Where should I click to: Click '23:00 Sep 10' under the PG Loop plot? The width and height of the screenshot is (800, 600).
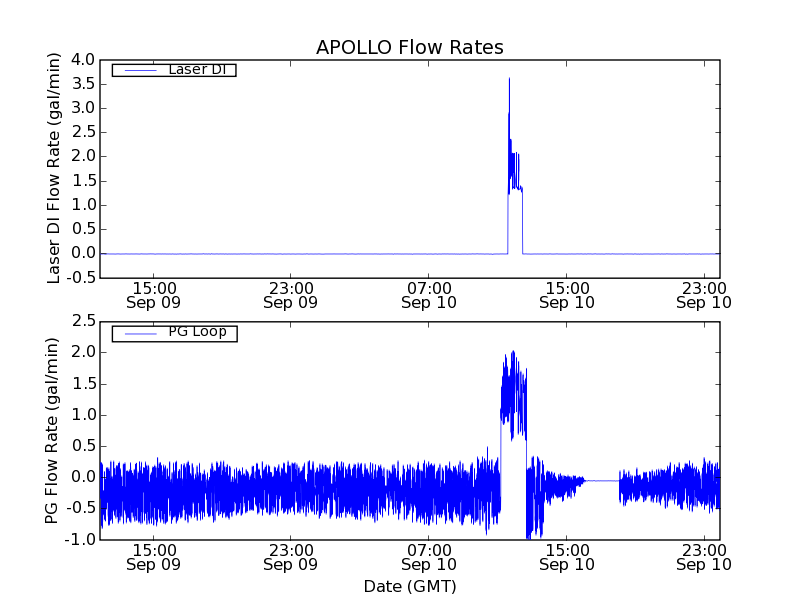pyautogui.click(x=704, y=557)
